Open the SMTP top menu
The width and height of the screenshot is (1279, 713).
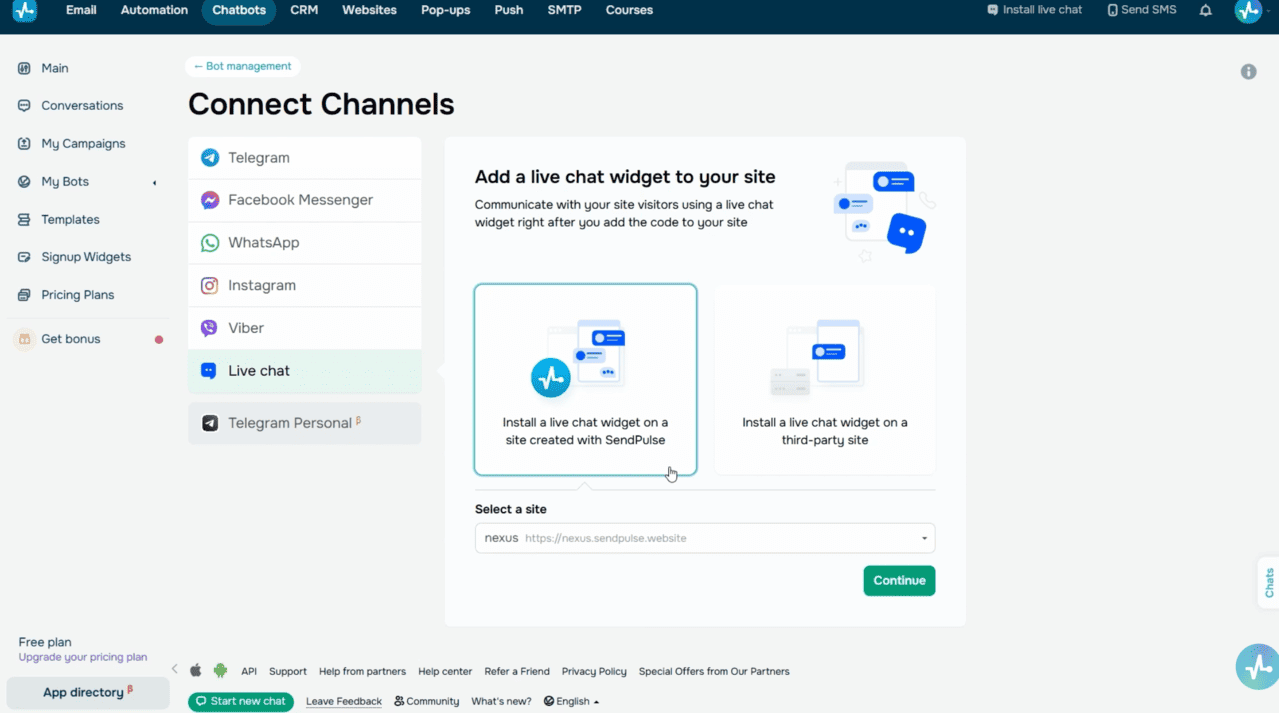(x=564, y=10)
